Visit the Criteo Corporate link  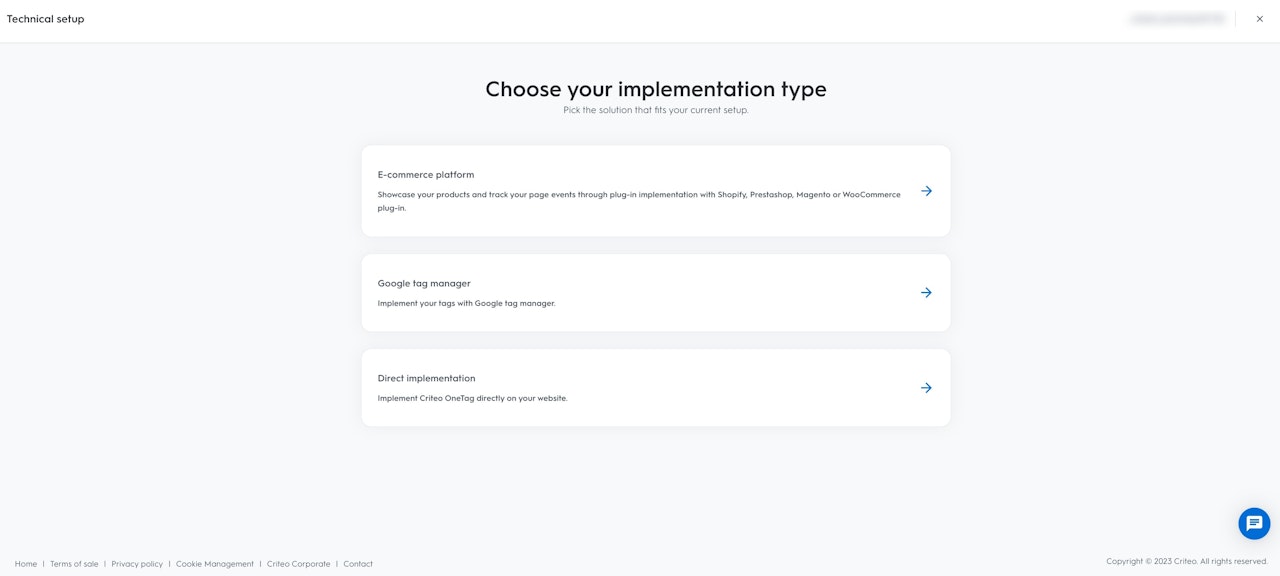coord(298,564)
